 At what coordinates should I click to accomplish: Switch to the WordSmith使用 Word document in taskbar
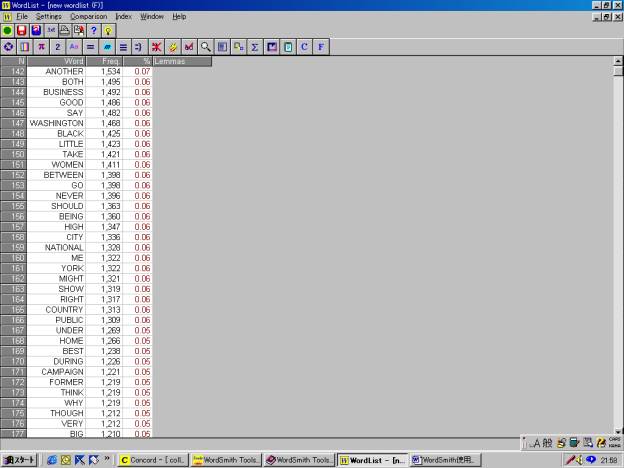446,460
